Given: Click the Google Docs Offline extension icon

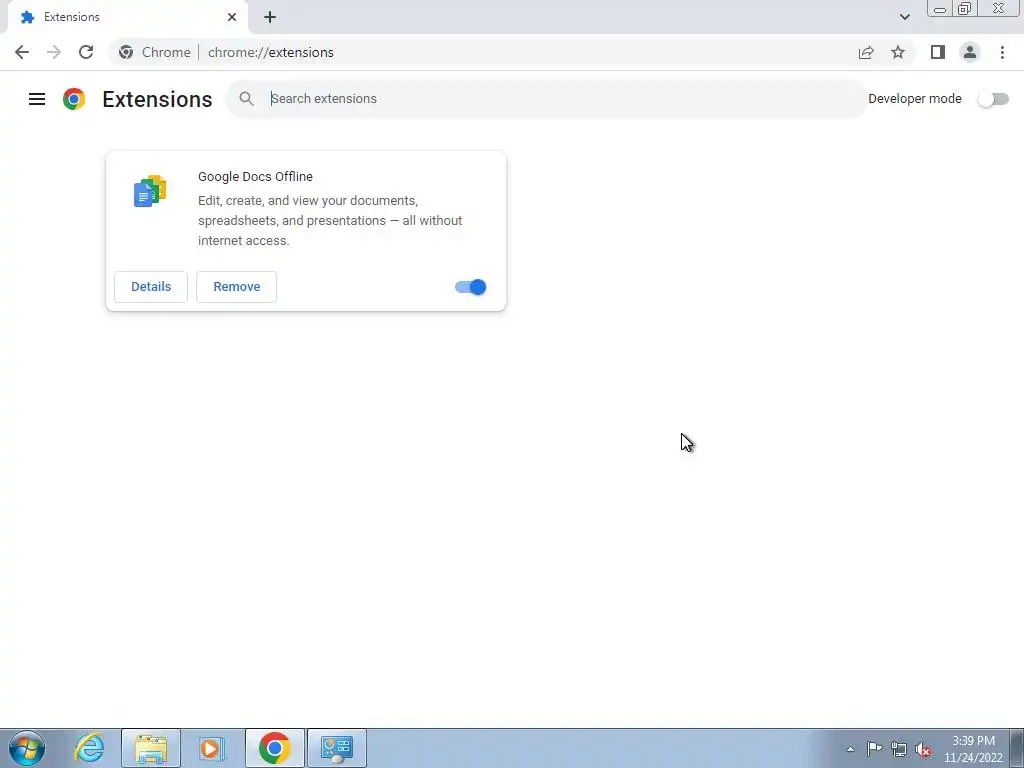Looking at the screenshot, I should tap(150, 191).
